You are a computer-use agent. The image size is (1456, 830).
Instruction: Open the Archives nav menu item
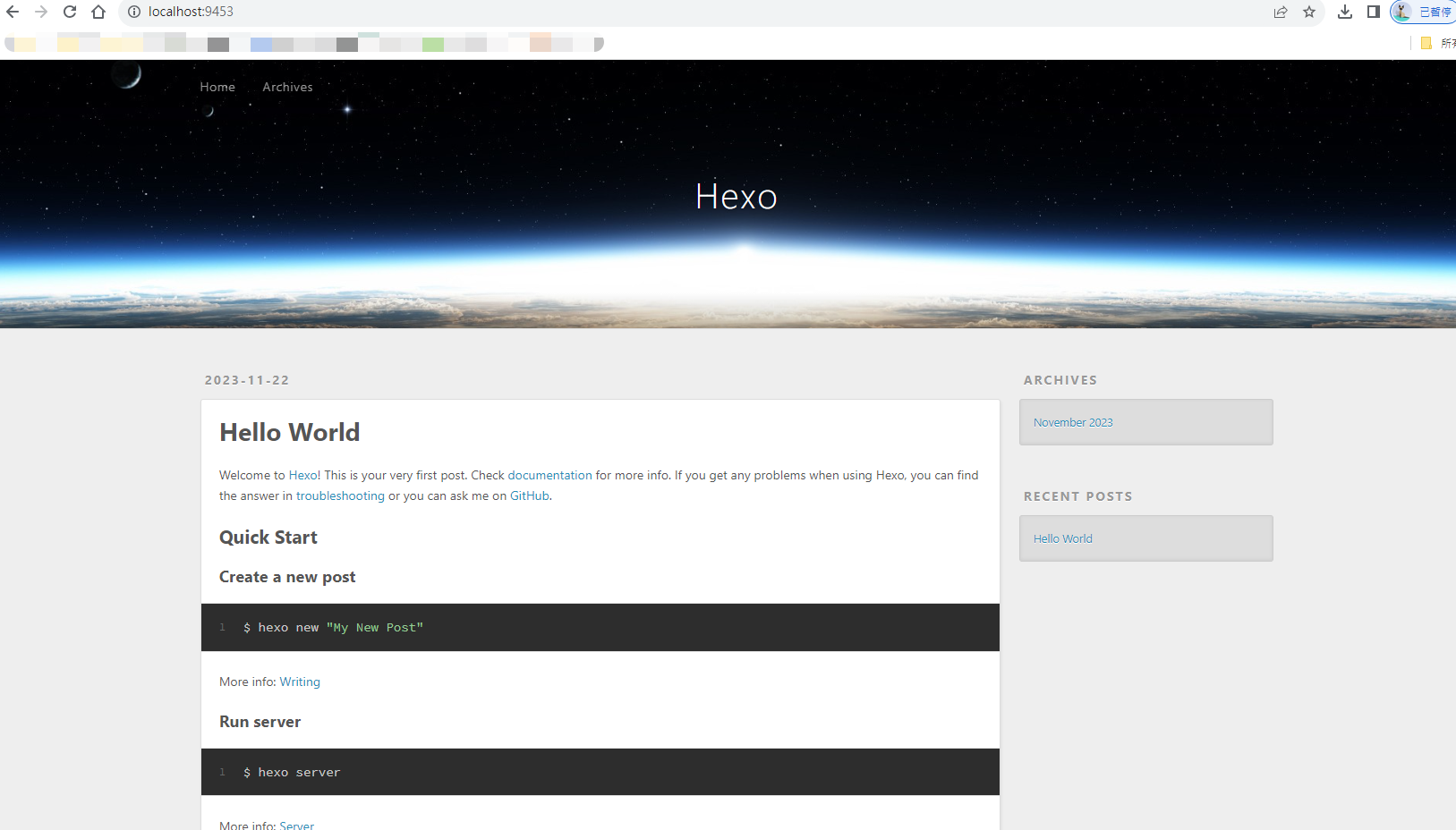tap(287, 87)
